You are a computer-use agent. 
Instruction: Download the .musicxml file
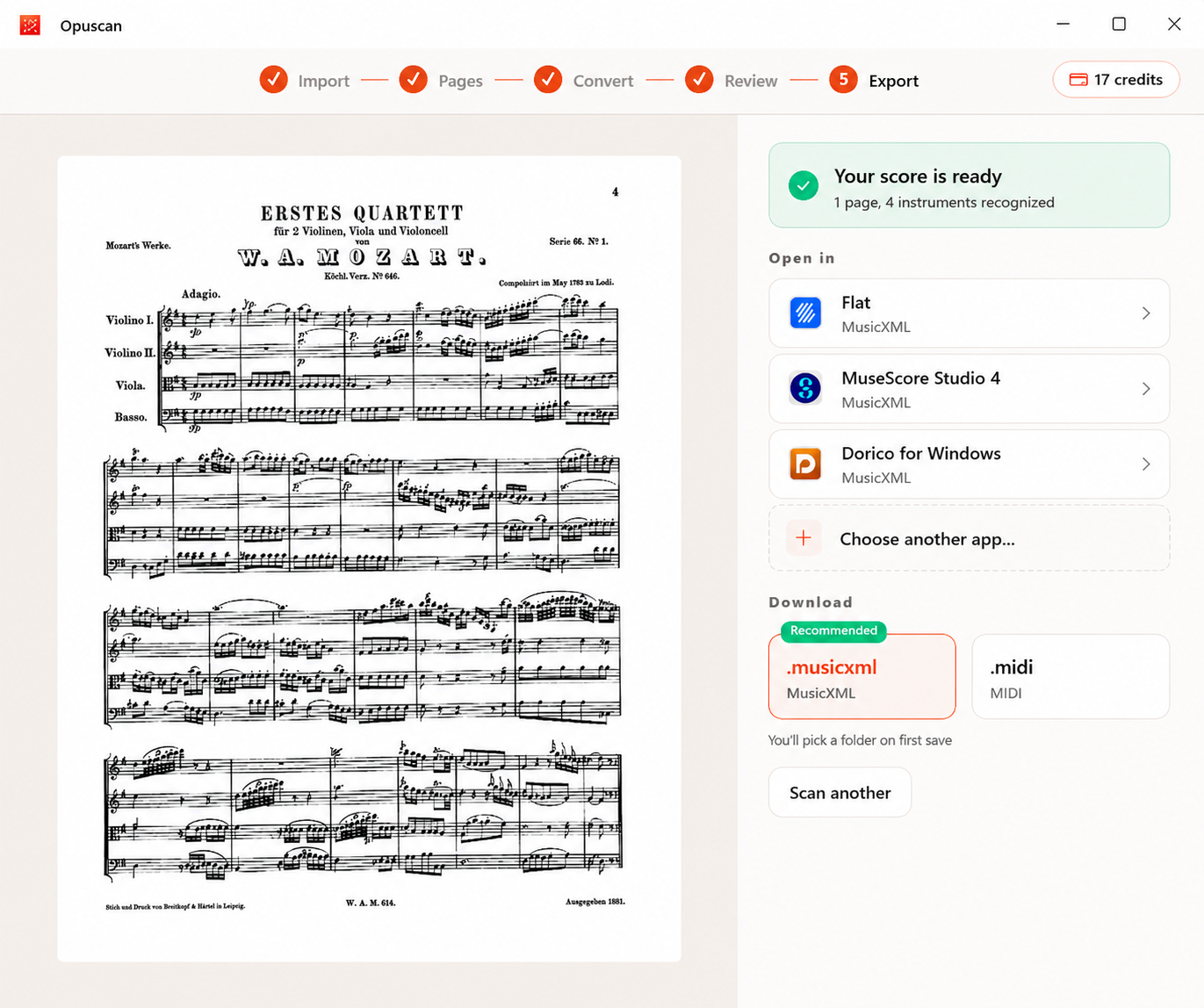(x=862, y=677)
